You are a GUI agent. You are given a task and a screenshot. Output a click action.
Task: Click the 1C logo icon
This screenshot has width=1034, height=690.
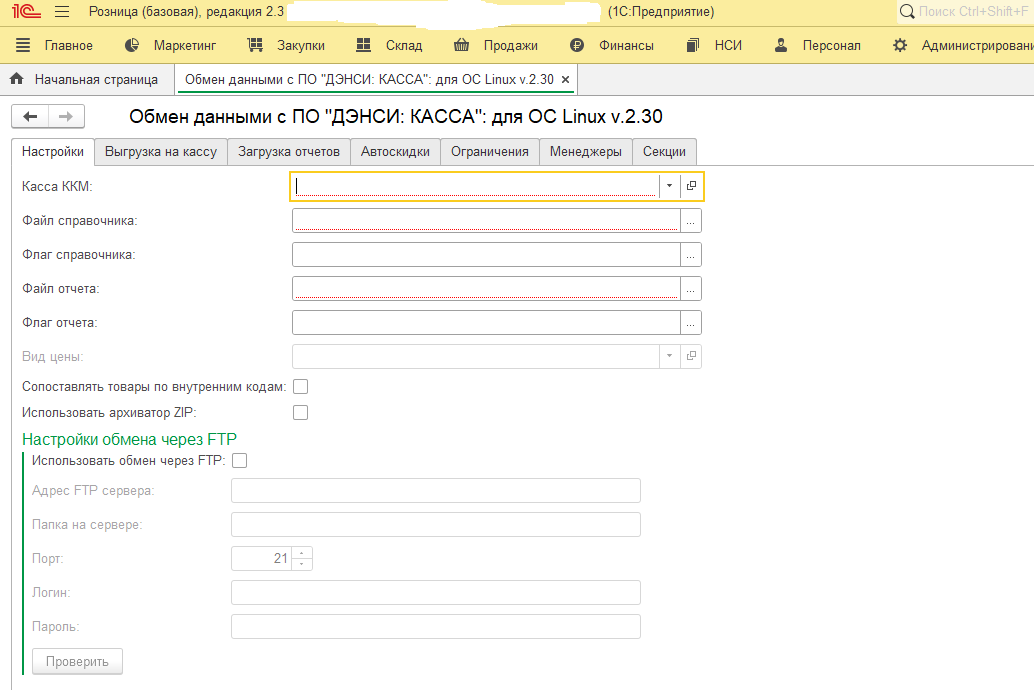pos(26,11)
